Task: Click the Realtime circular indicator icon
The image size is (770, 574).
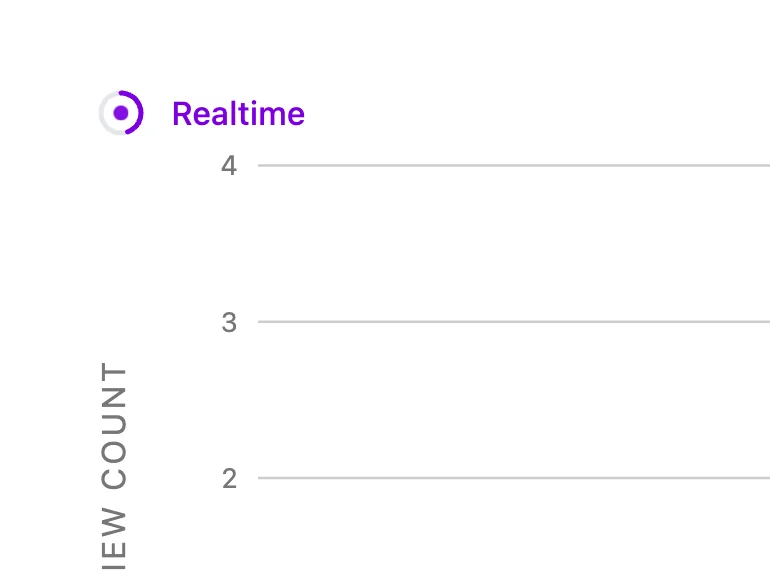Action: 121,113
